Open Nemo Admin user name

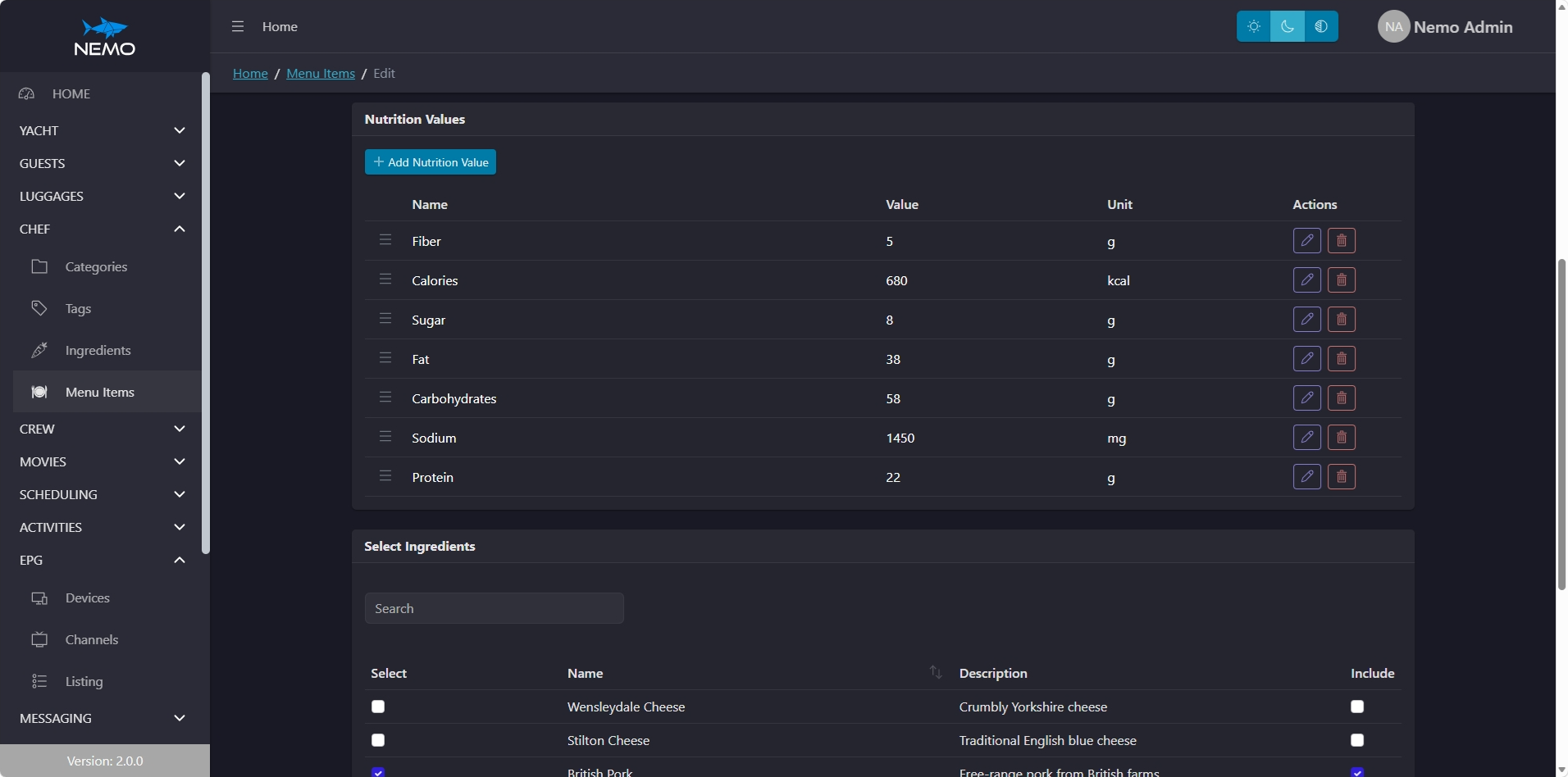[x=1463, y=27]
